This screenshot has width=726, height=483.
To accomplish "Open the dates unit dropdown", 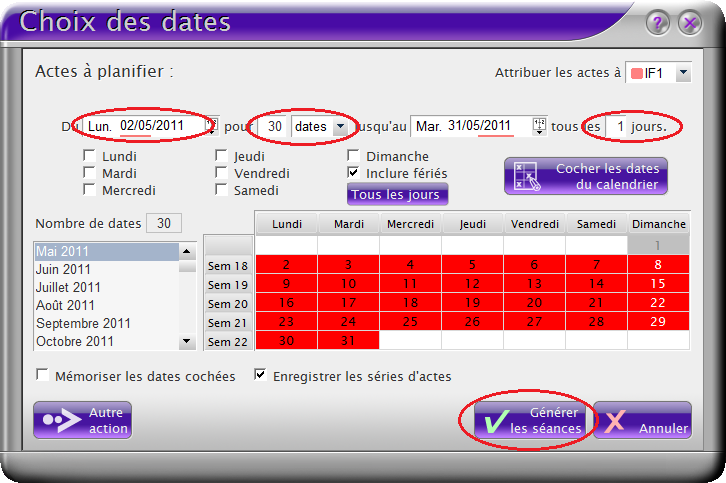I will click(341, 126).
